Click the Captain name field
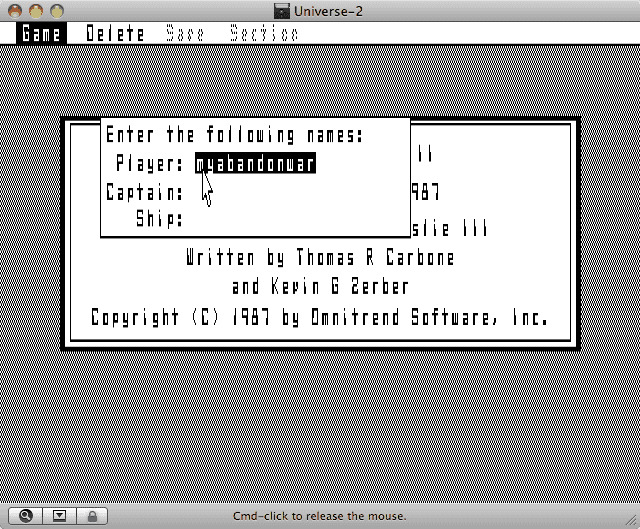 [300, 192]
